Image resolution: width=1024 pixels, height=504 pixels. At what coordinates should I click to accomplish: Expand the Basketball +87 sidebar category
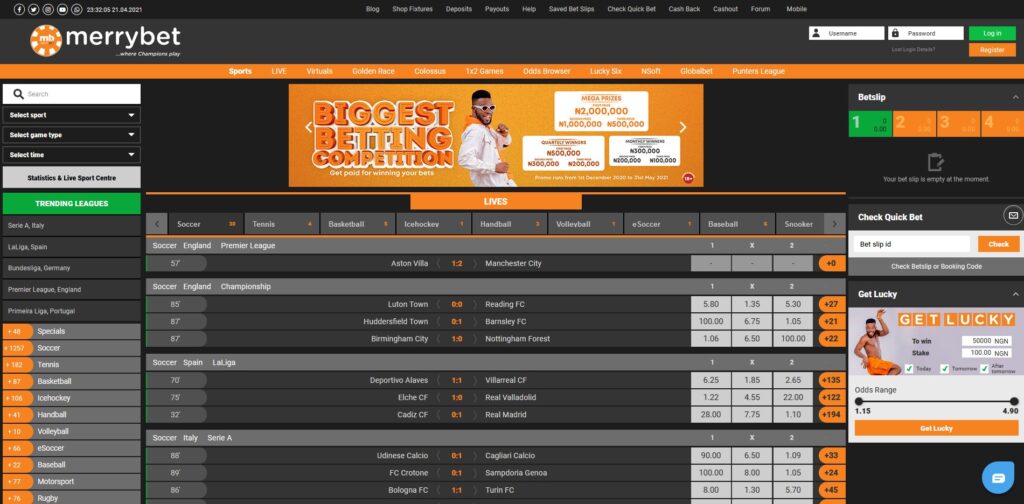coord(72,381)
